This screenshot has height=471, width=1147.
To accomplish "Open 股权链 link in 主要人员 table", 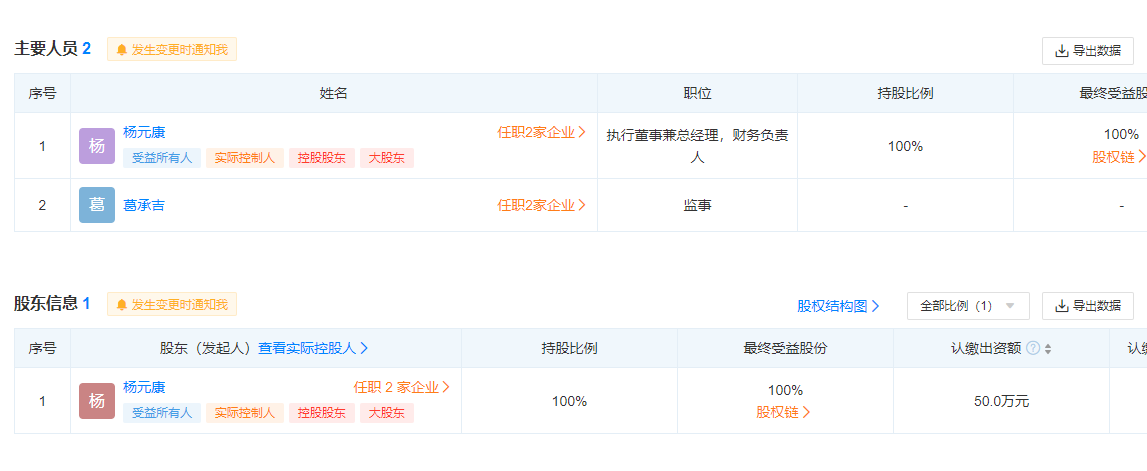I will [1119, 156].
